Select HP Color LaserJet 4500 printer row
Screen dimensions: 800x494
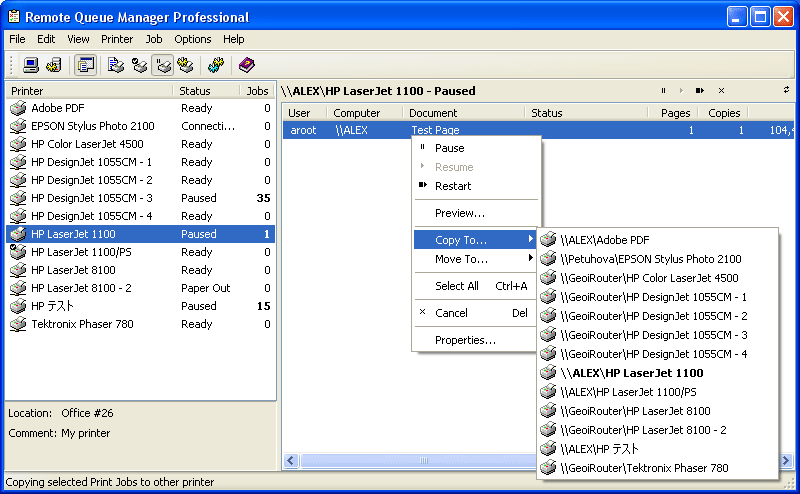pyautogui.click(x=141, y=144)
